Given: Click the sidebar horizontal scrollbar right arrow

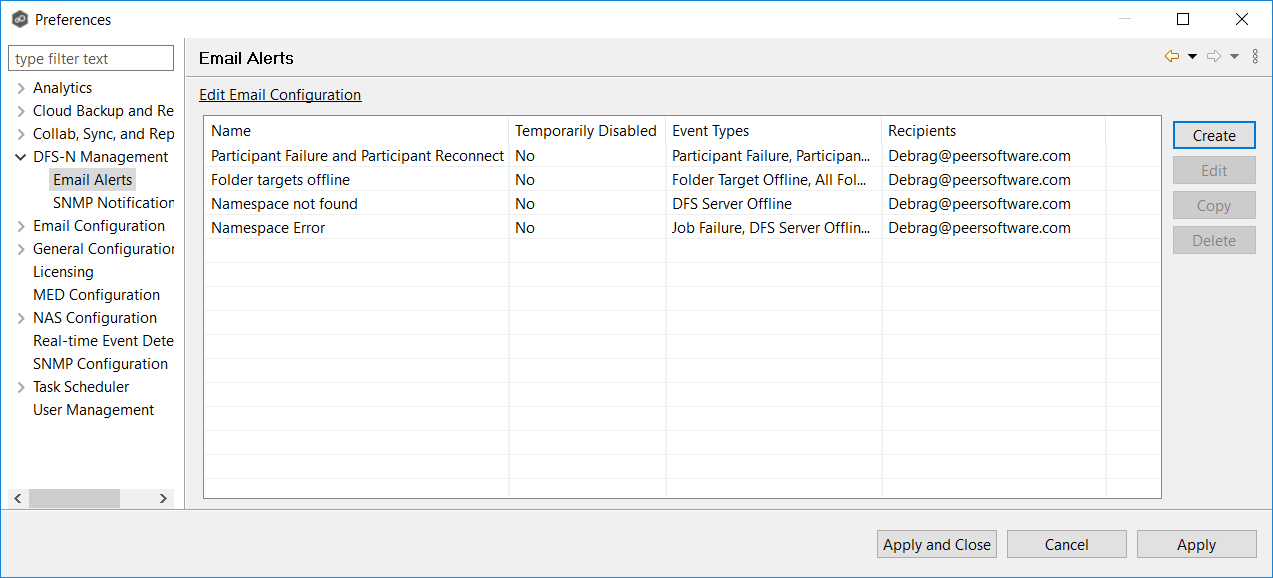Looking at the screenshot, I should coord(164,498).
